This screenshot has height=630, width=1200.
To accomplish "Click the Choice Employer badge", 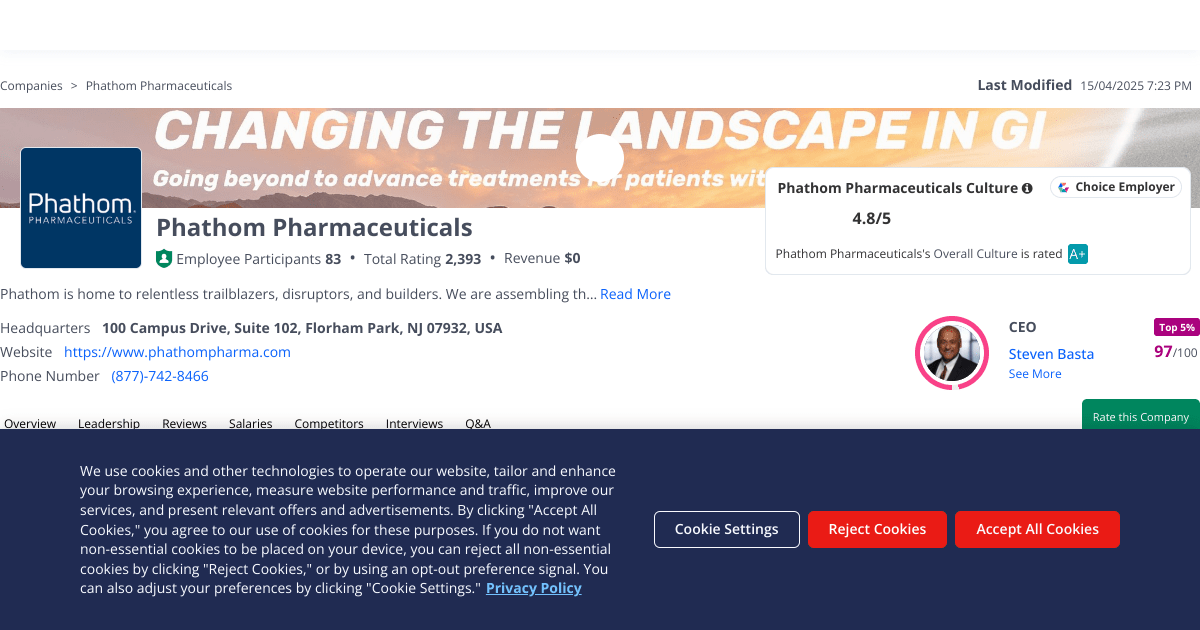I will click(x=1116, y=187).
